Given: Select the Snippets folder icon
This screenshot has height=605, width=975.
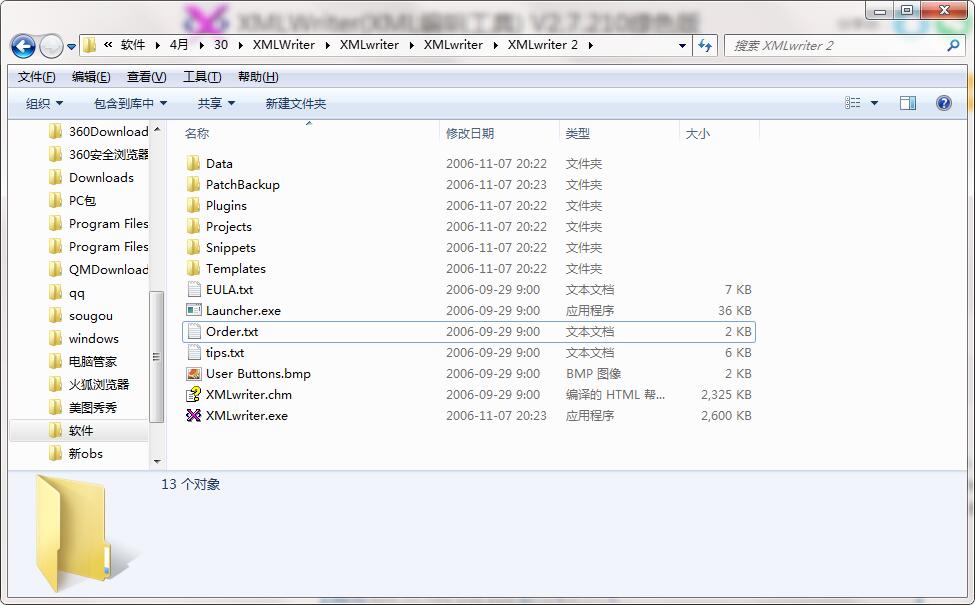Looking at the screenshot, I should 193,247.
